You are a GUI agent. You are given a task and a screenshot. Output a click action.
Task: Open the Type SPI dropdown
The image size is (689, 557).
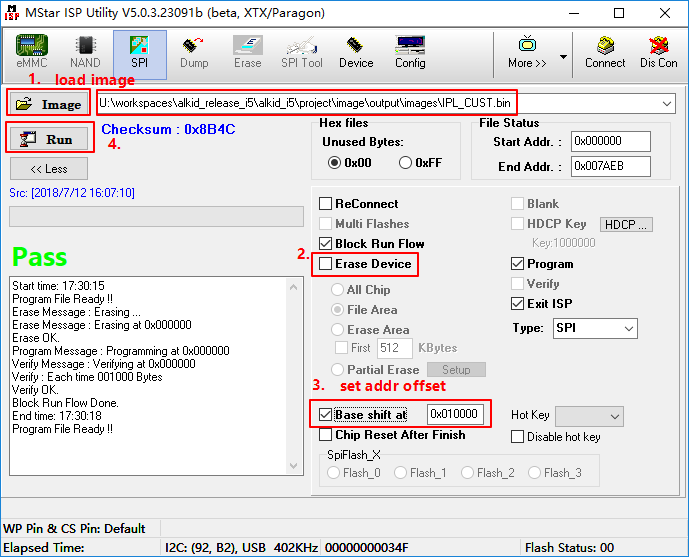coord(628,329)
